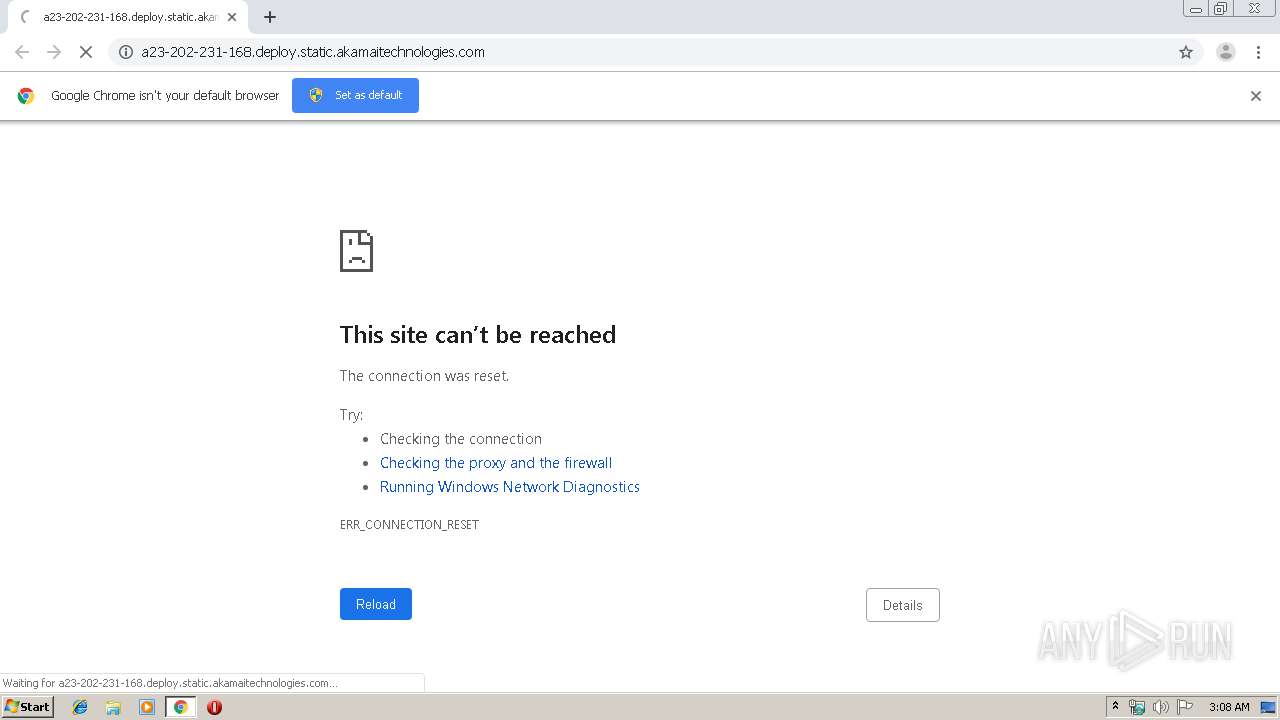Click the Reload button
This screenshot has width=1280, height=720.
376,604
